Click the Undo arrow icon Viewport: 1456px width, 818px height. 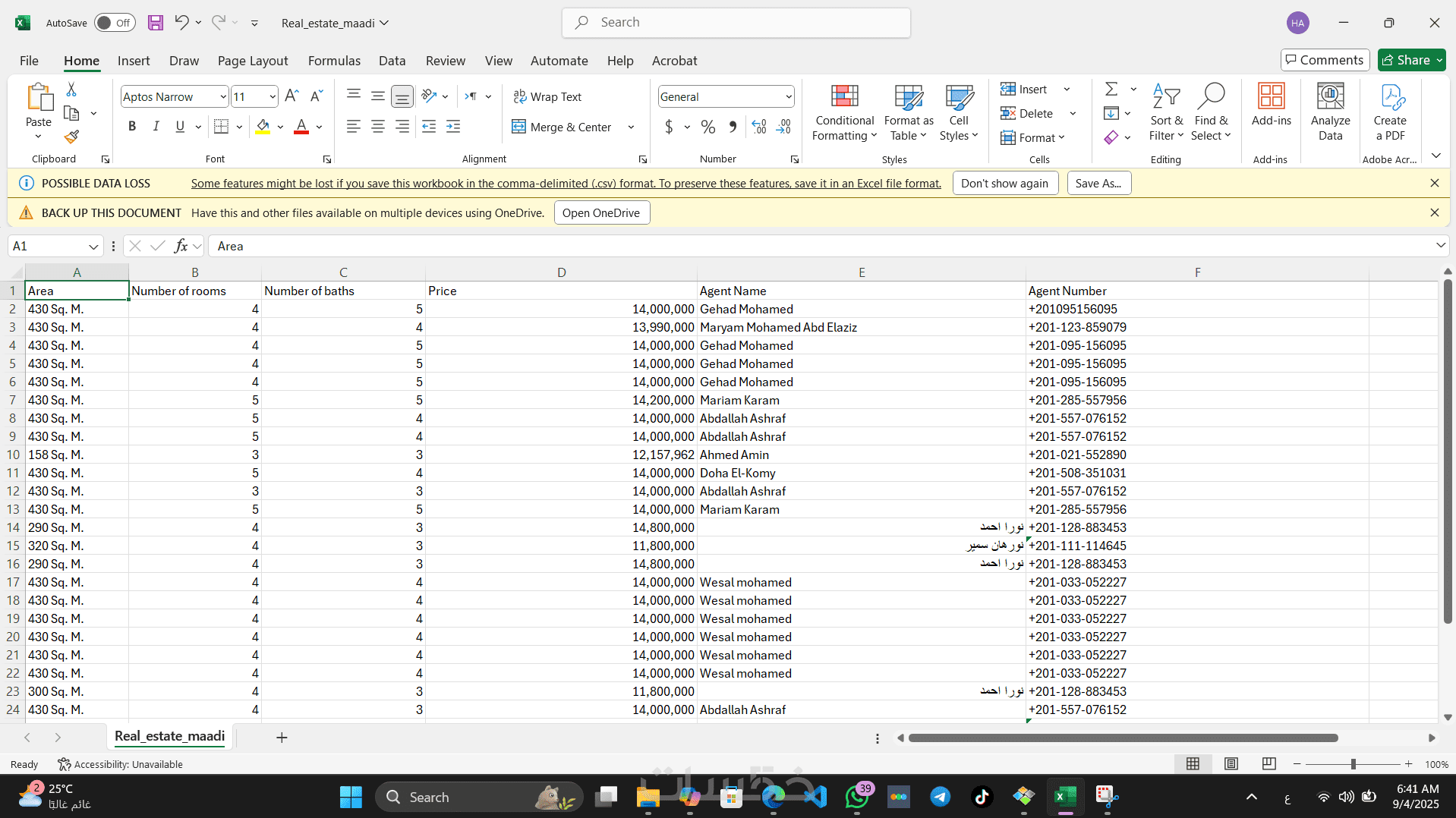click(x=181, y=22)
